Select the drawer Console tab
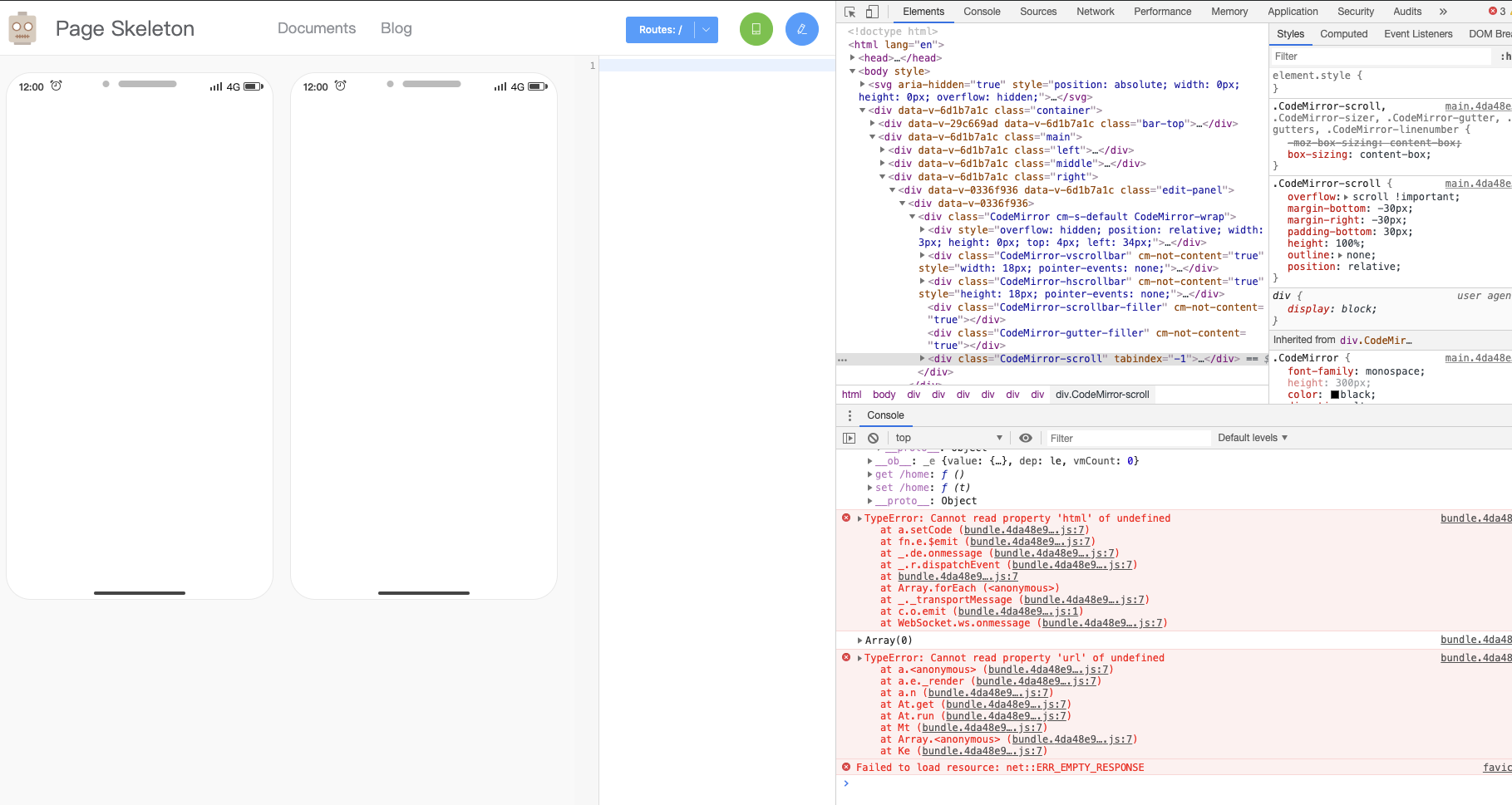The image size is (1512, 805). (885, 415)
